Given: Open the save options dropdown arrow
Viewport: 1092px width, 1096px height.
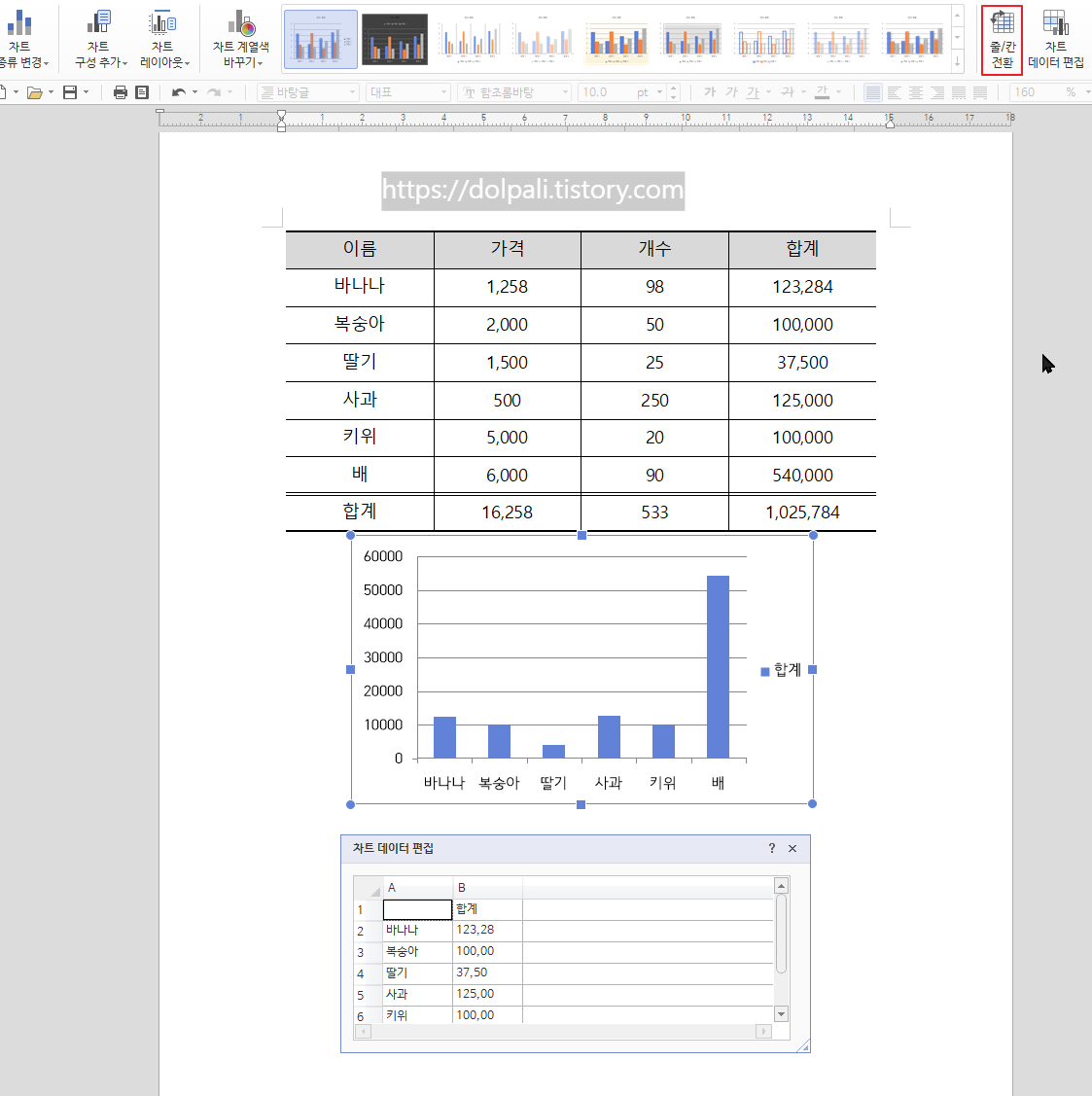Looking at the screenshot, I should 86,92.
